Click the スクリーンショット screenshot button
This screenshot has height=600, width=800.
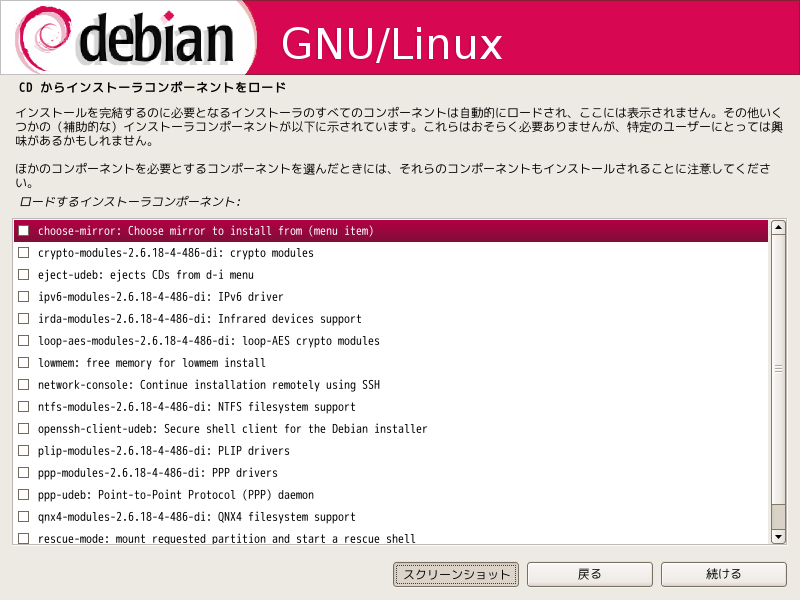[456, 574]
